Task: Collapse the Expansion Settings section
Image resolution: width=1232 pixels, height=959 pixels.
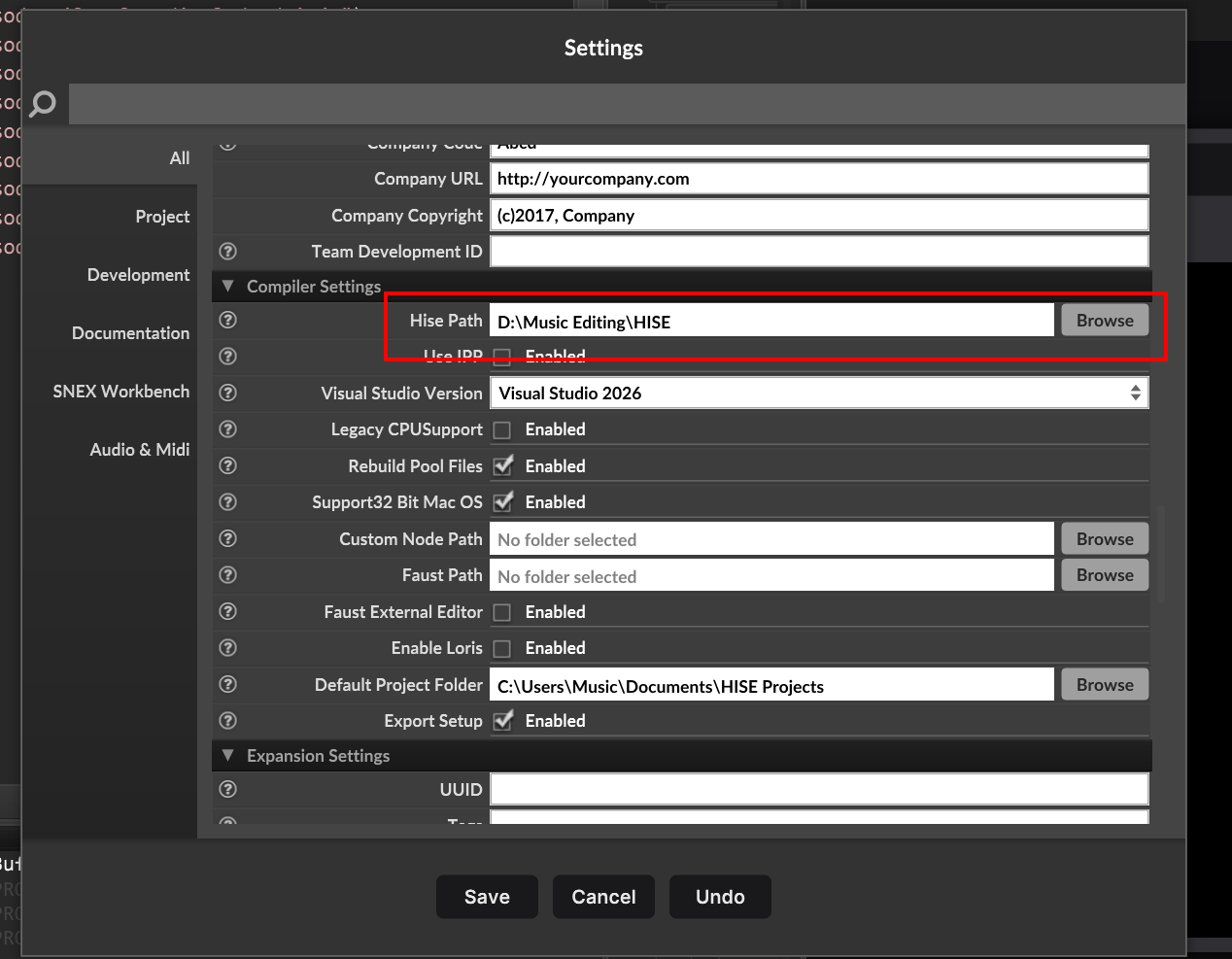Action: click(228, 755)
